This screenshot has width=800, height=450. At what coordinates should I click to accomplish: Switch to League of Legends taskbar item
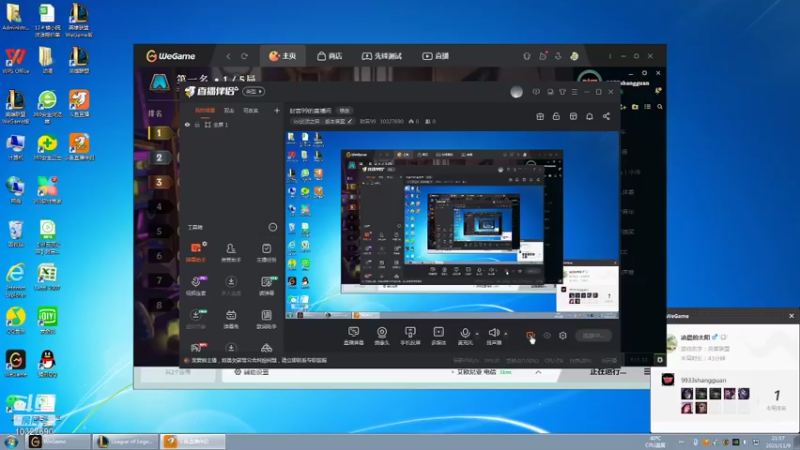pos(126,441)
